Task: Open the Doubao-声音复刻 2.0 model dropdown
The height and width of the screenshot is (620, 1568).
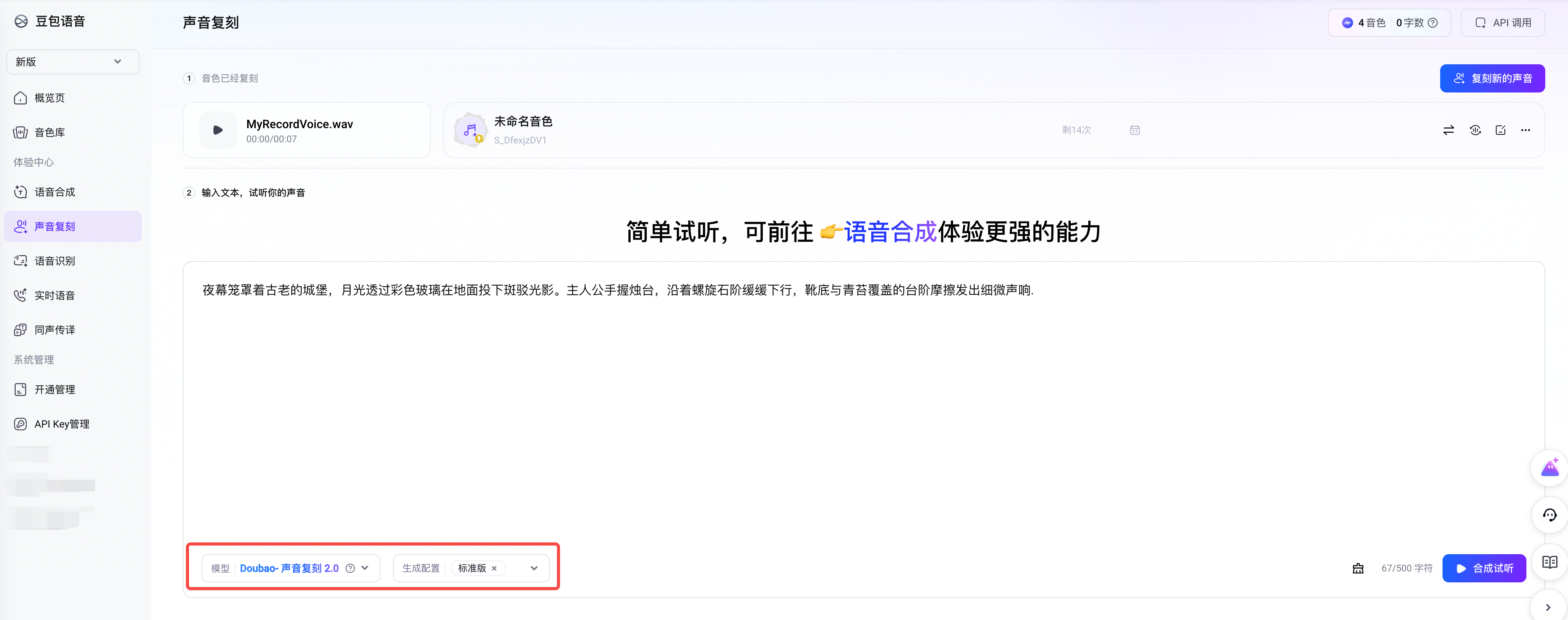Action: [x=365, y=568]
